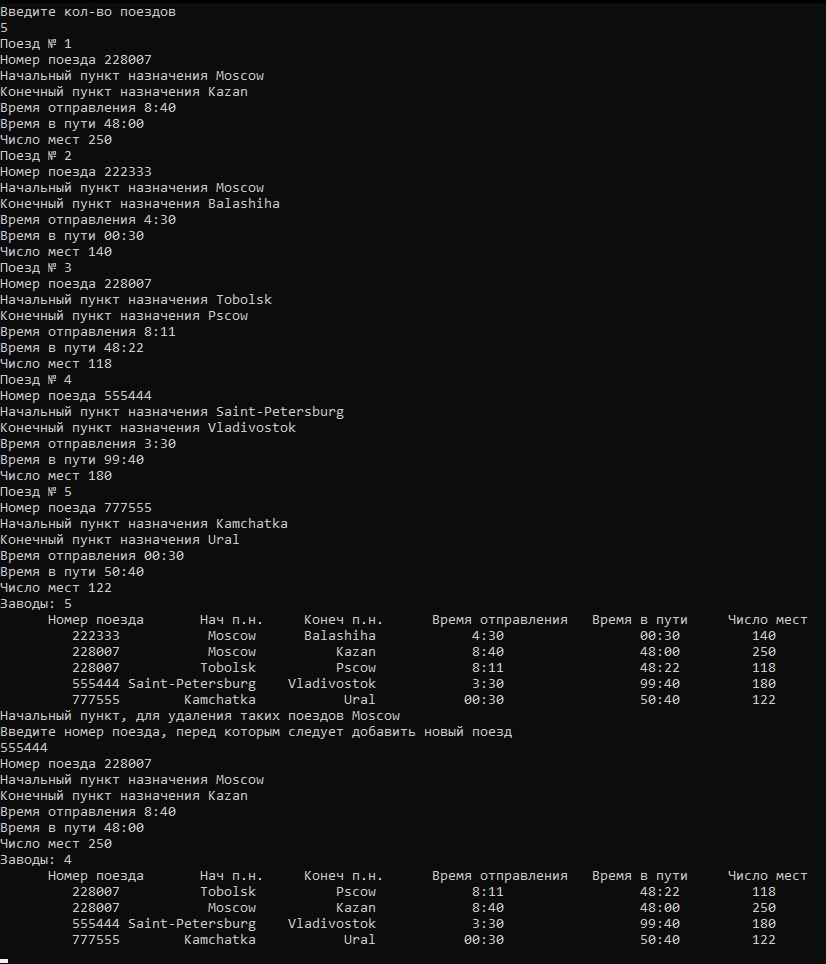Click the 'Время в пути 99:40' line

pos(72,459)
